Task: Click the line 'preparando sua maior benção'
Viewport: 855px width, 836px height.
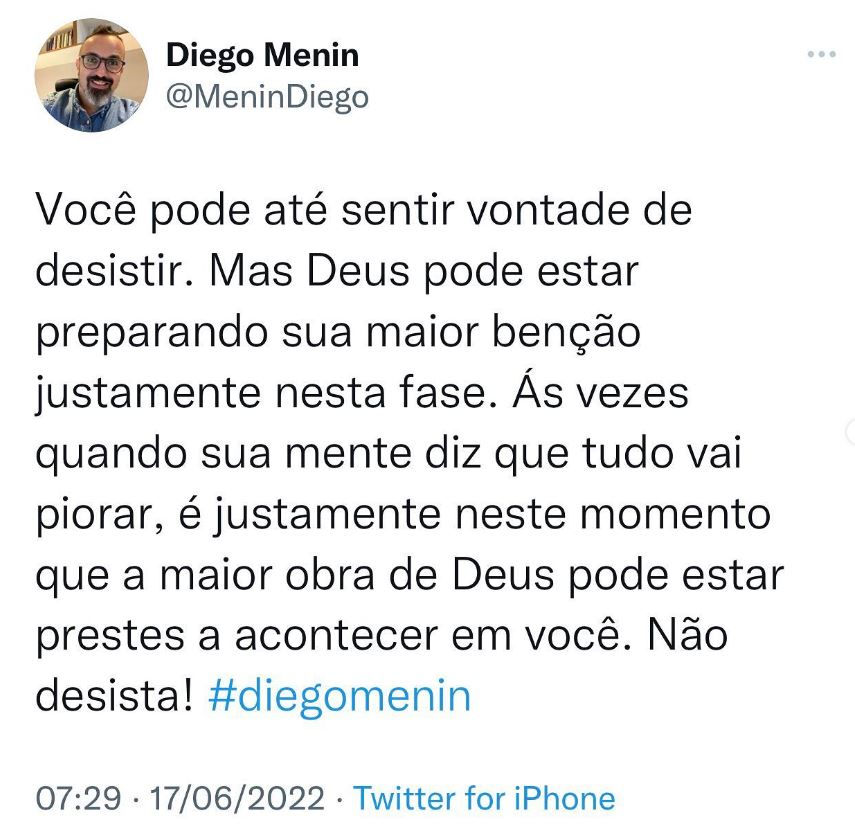Action: point(338,333)
